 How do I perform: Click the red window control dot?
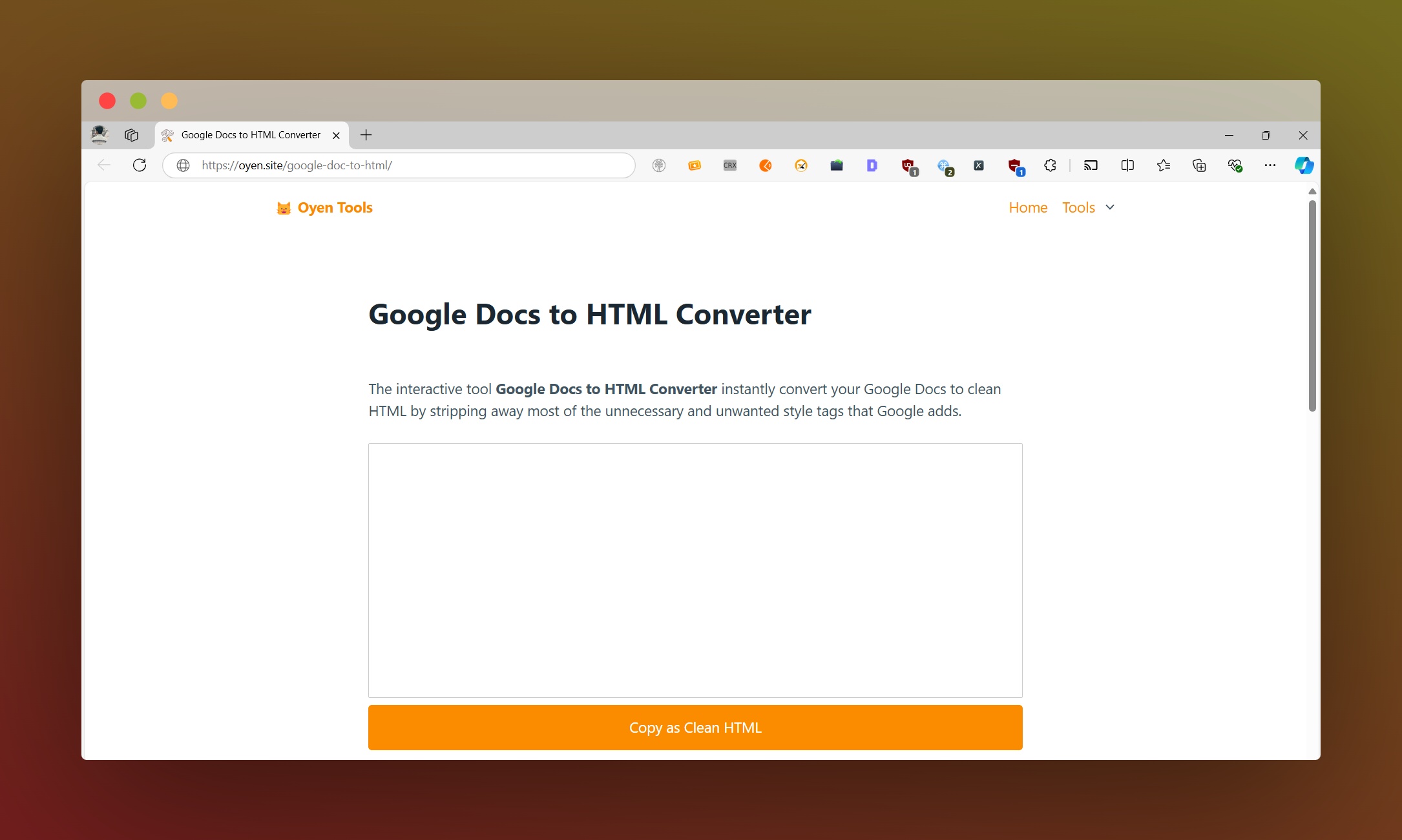point(107,101)
